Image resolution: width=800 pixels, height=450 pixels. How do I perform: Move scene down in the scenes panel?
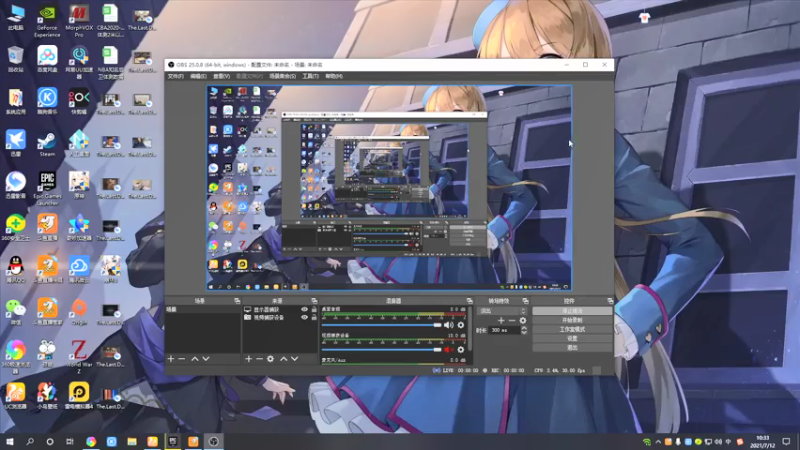[x=206, y=359]
